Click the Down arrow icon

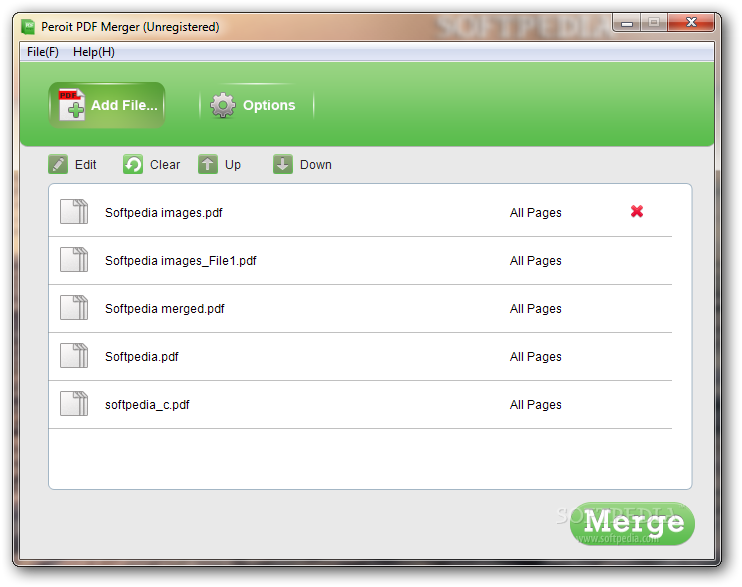[x=283, y=164]
